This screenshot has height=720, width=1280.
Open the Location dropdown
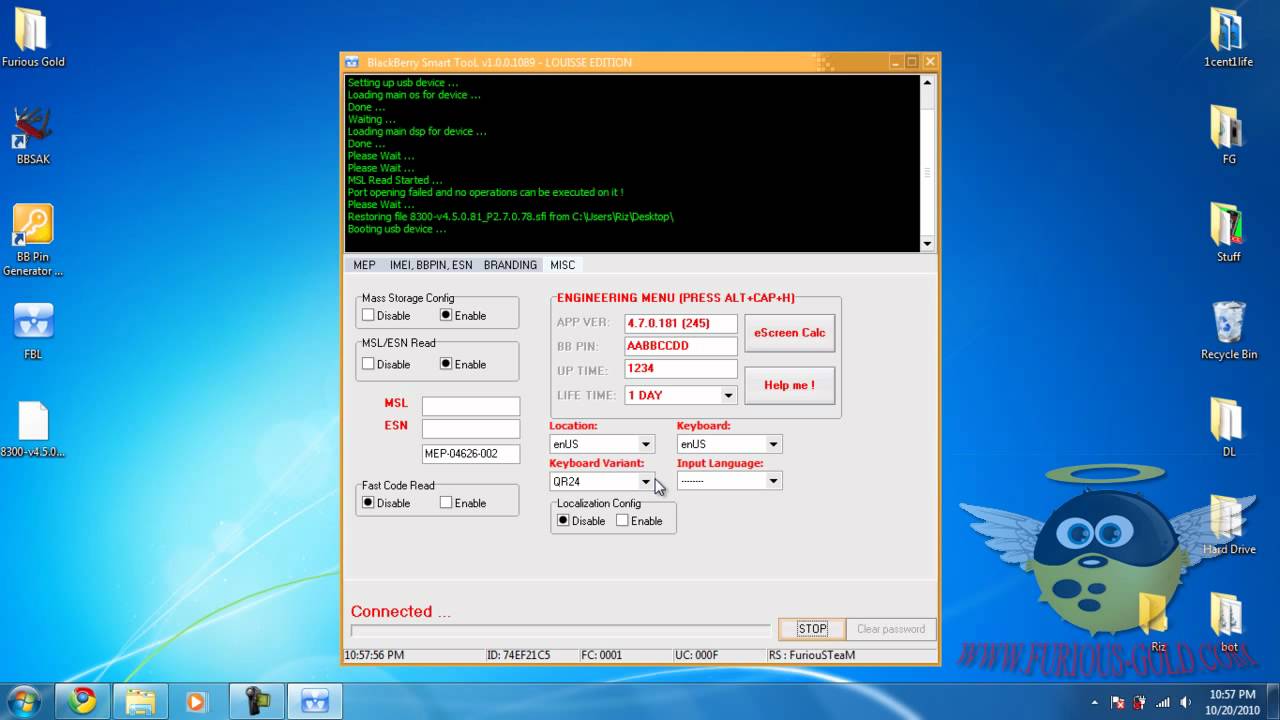646,444
